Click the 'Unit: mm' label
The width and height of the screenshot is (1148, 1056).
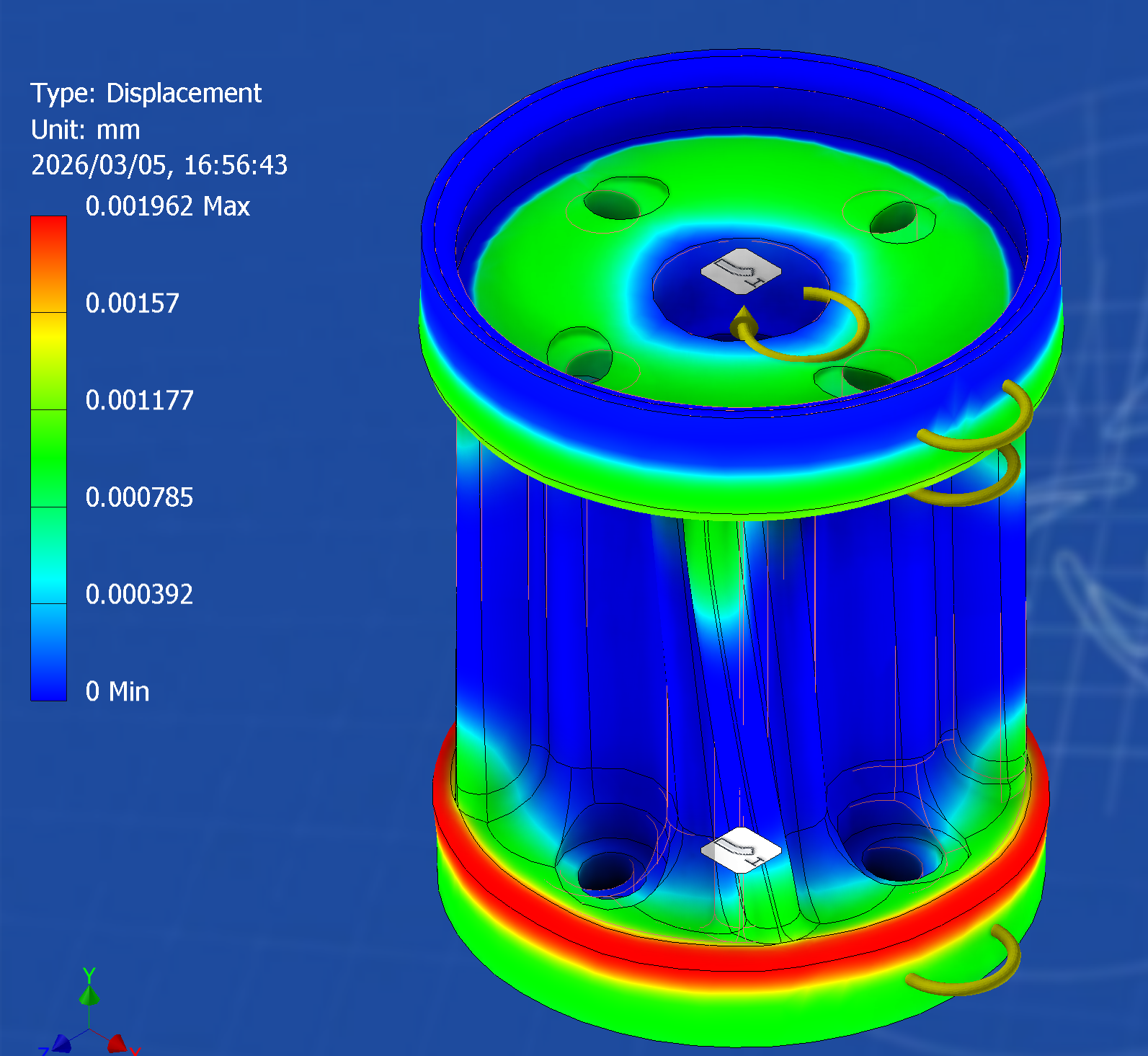(85, 130)
